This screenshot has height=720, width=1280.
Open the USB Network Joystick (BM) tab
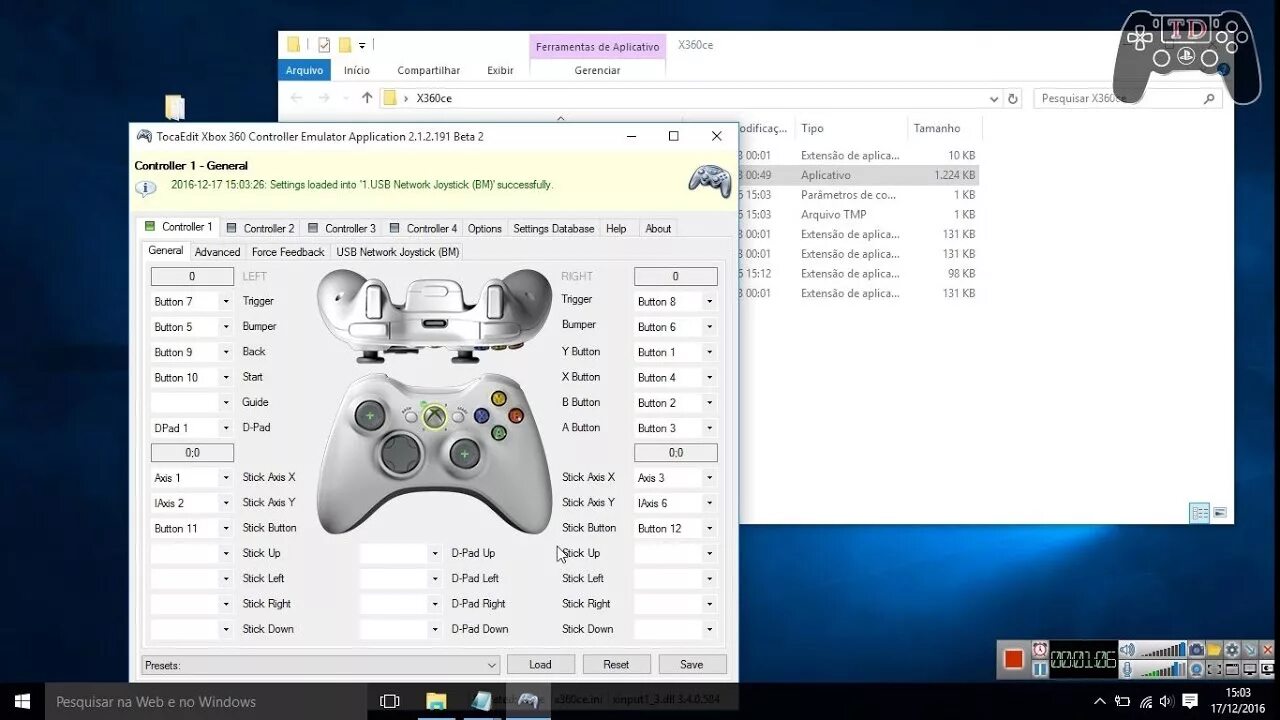pos(398,252)
